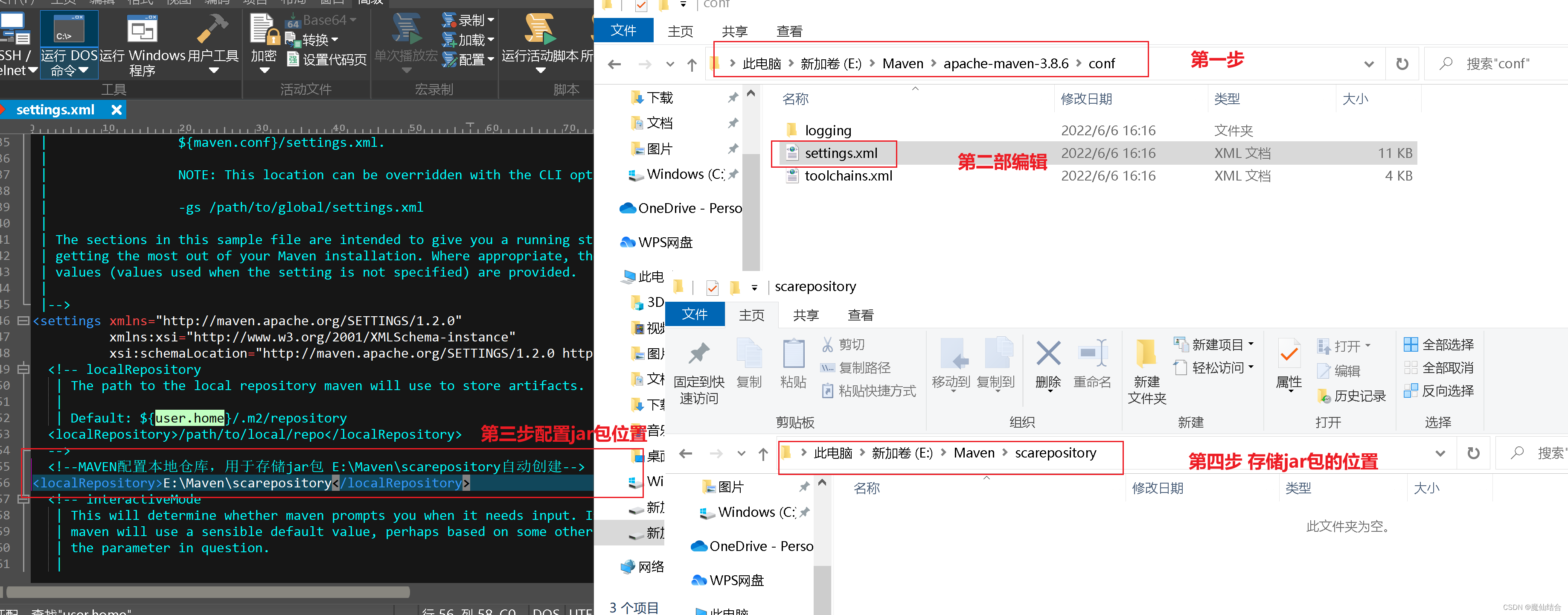
Task: Click Run Windows Program icon
Action: coord(143,29)
